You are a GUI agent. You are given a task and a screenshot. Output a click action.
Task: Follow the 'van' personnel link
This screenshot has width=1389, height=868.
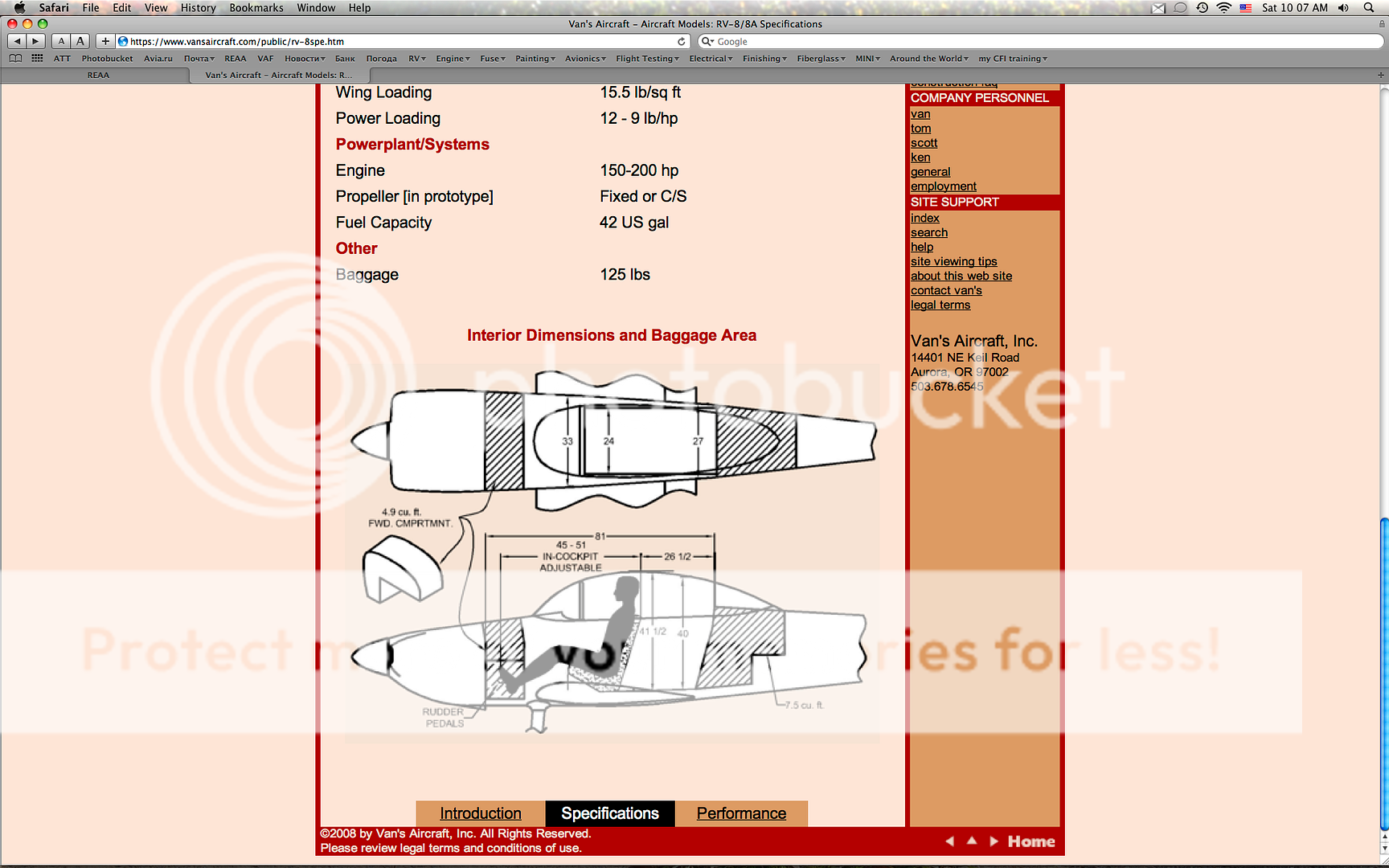pos(920,114)
